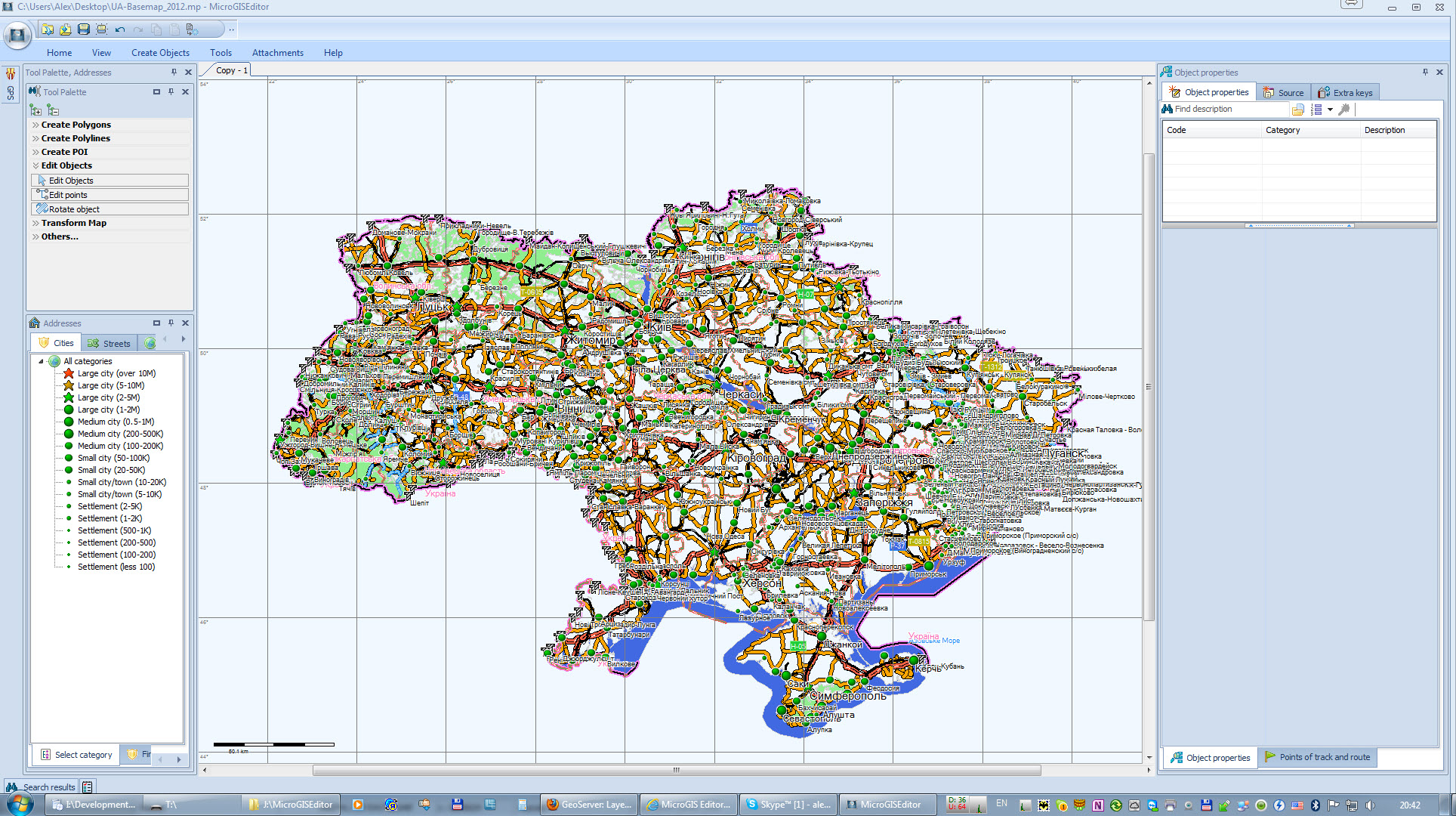Click the Find description binoculars icon
The height and width of the screenshot is (816, 1456).
tap(1168, 109)
